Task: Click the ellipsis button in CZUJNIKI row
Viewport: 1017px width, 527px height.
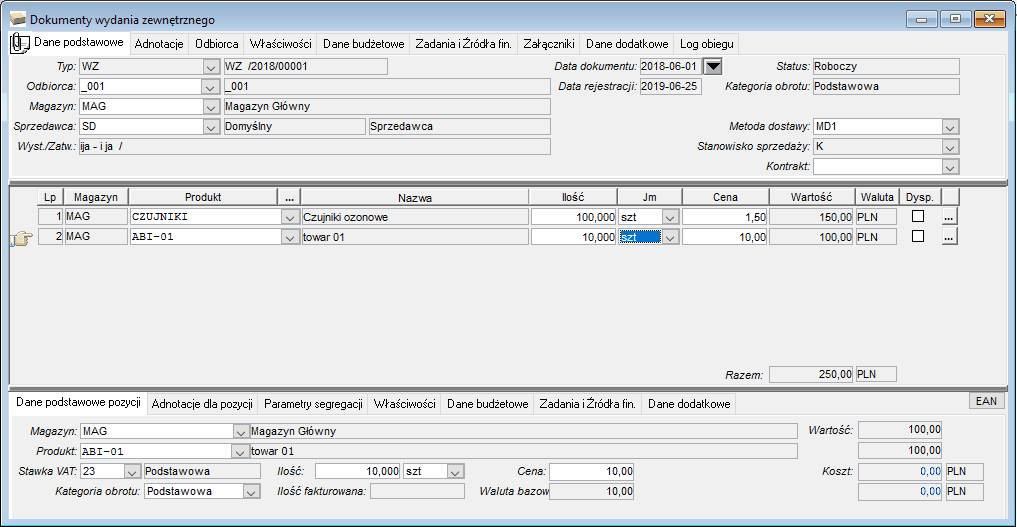Action: 949,217
